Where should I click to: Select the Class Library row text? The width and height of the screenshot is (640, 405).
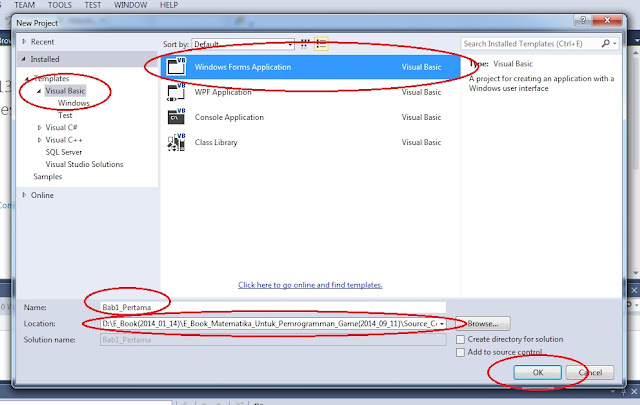point(216,142)
